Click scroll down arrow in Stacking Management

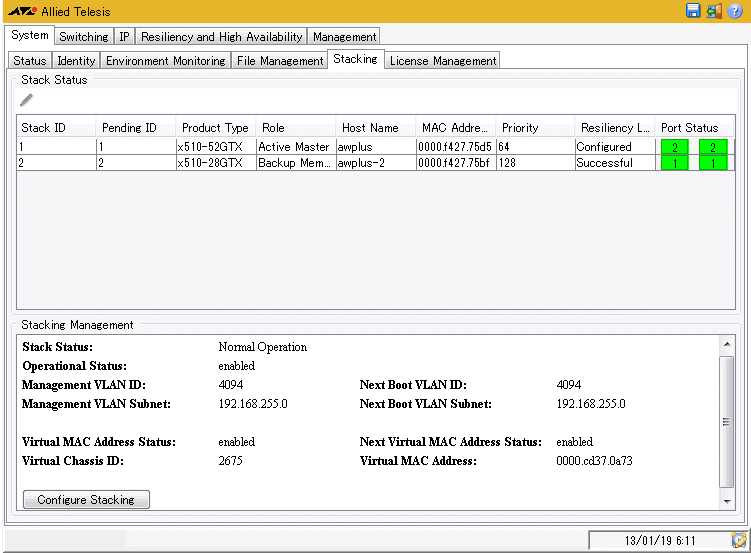pos(726,502)
